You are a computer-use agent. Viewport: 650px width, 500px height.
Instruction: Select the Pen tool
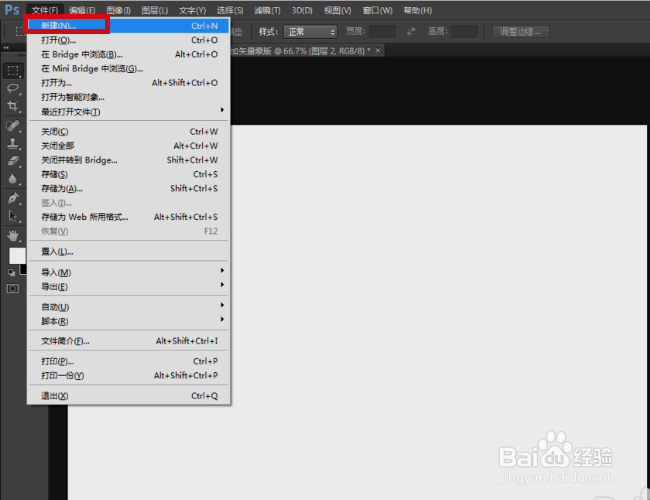13,198
